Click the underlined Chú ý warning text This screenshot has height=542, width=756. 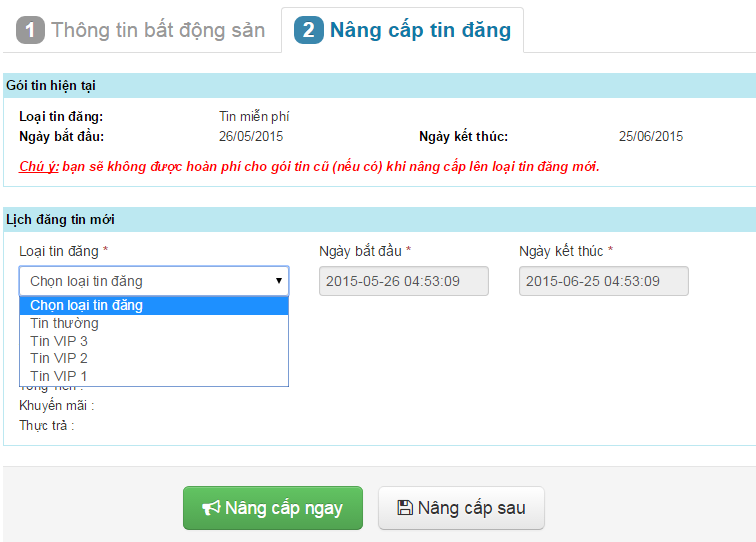point(39,166)
